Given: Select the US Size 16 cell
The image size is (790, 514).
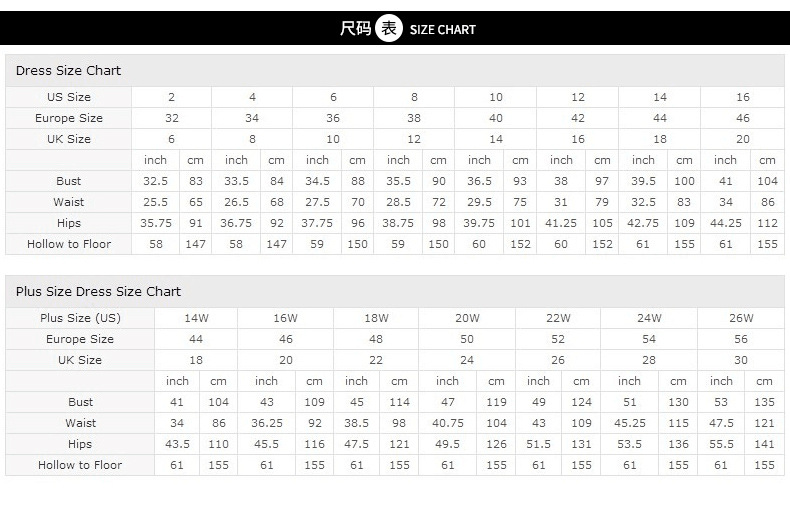Looking at the screenshot, I should tap(742, 97).
